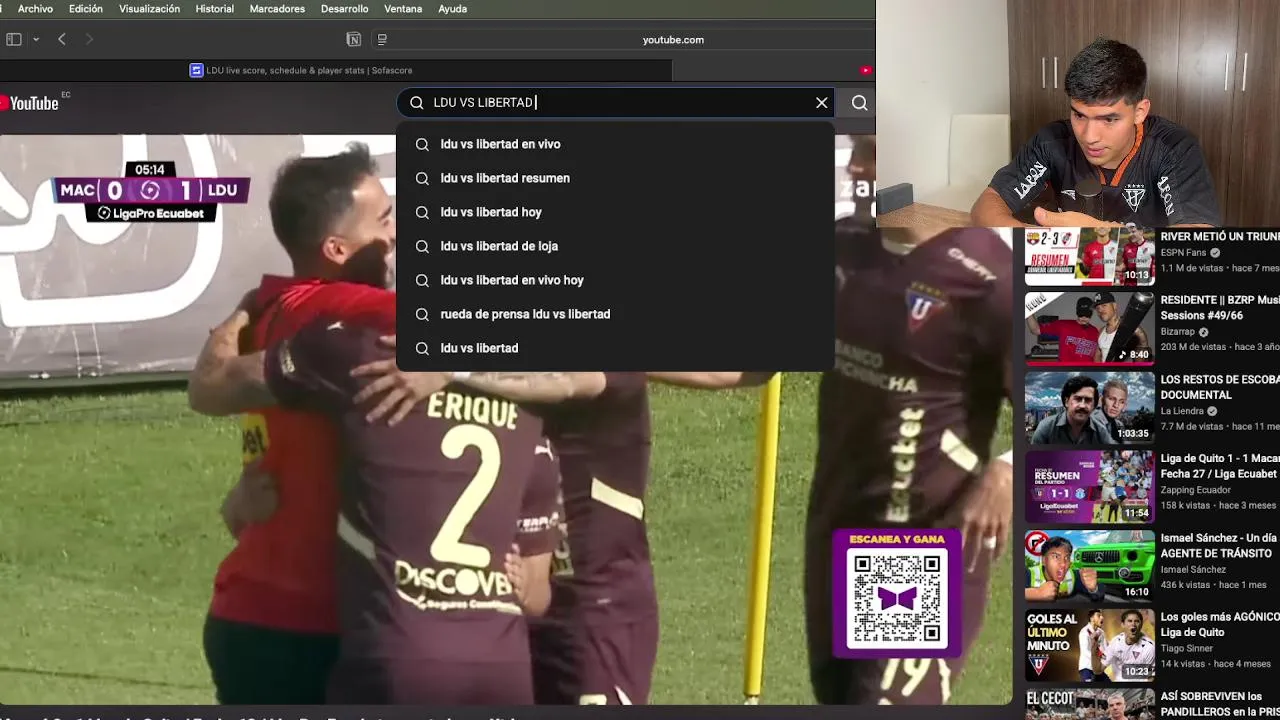Open the Residente BZRP Music Sessions thumbnail
1280x720 pixels.
coord(1089,328)
